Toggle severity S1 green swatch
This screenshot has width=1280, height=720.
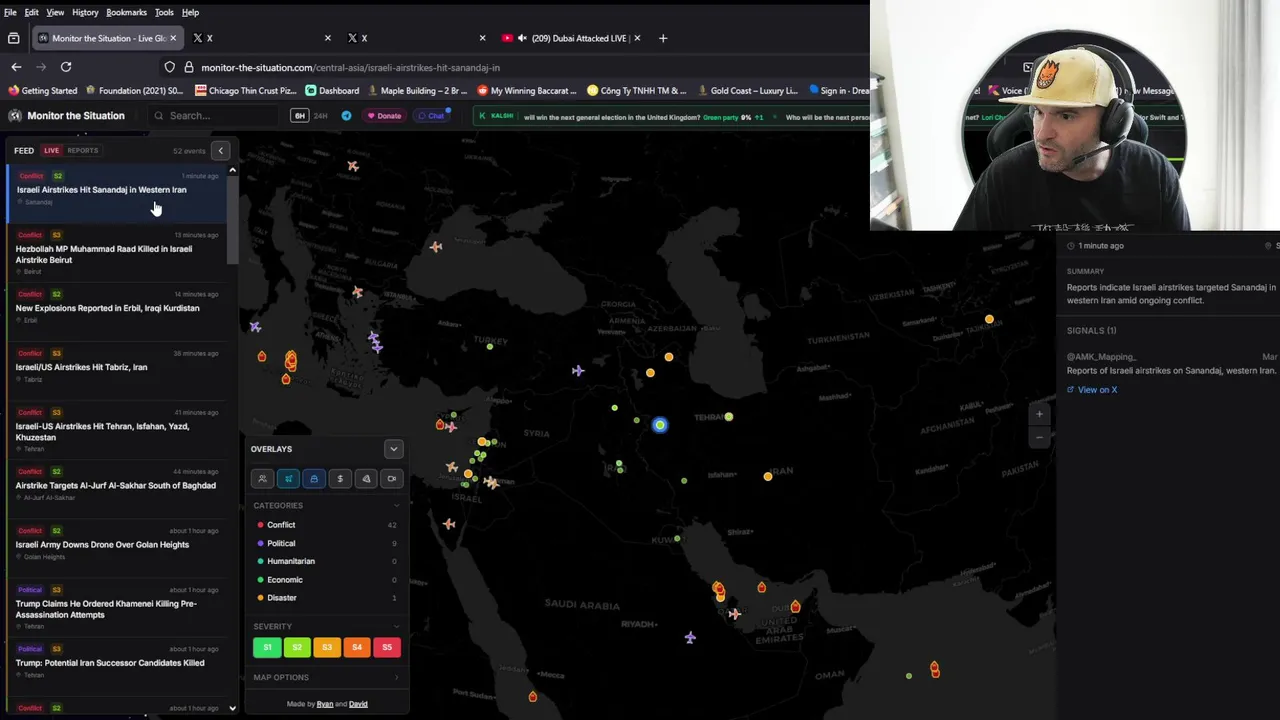pyautogui.click(x=267, y=648)
